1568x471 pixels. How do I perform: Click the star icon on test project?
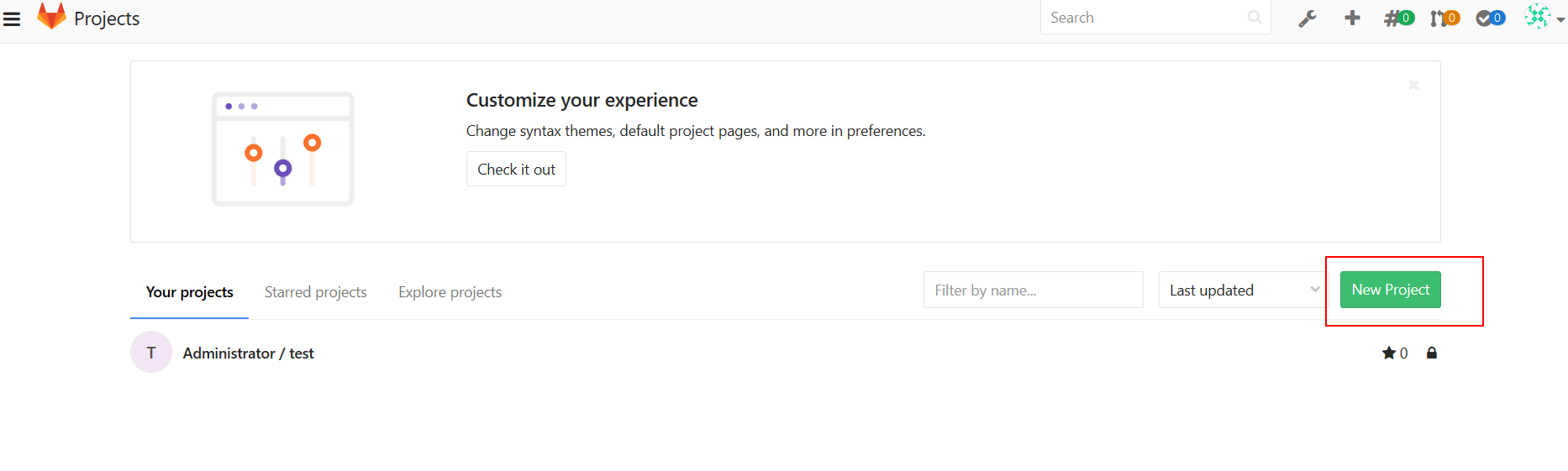click(x=1389, y=353)
